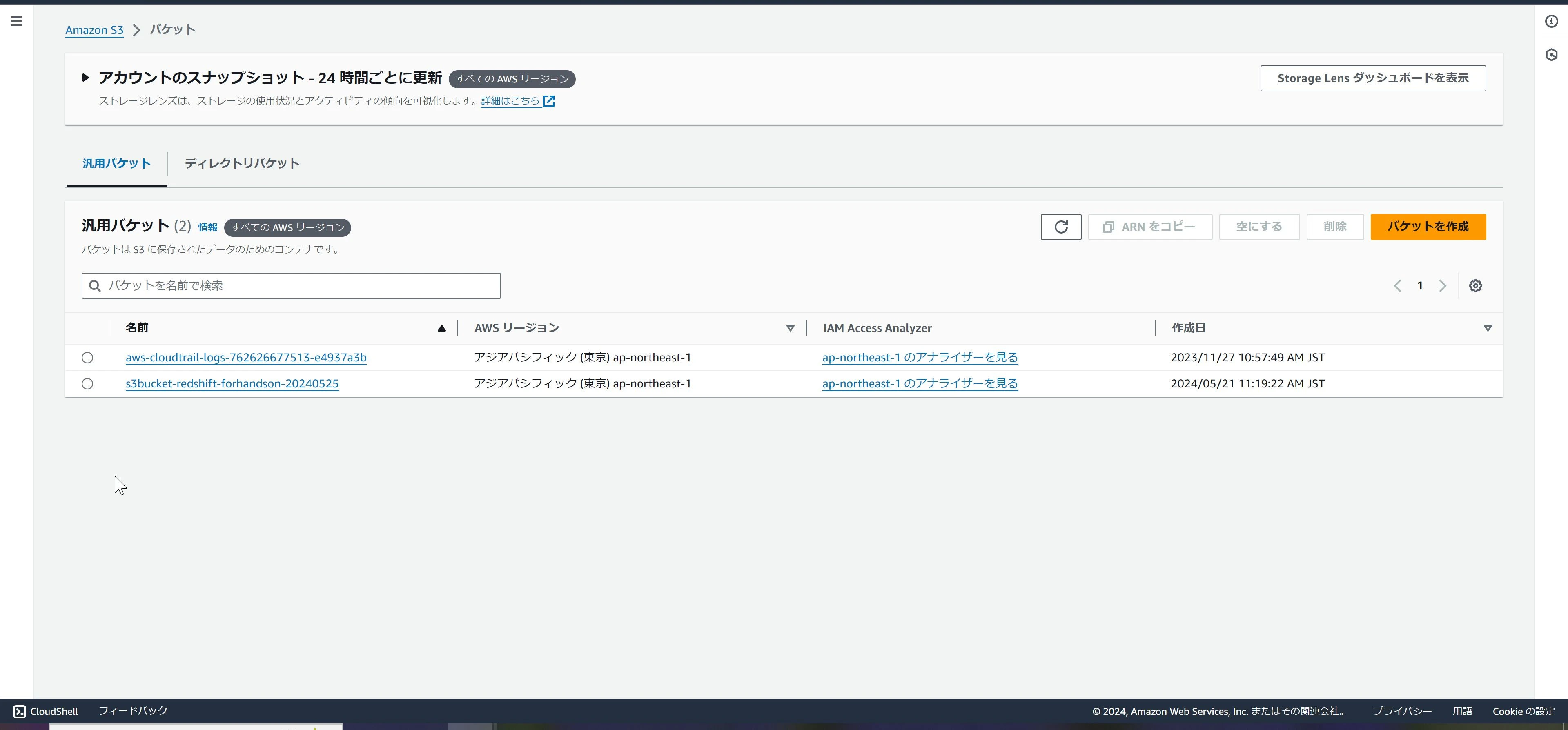
Task: Click date 2023/11/27 10:57:49 AM JST
Action: point(1247,358)
